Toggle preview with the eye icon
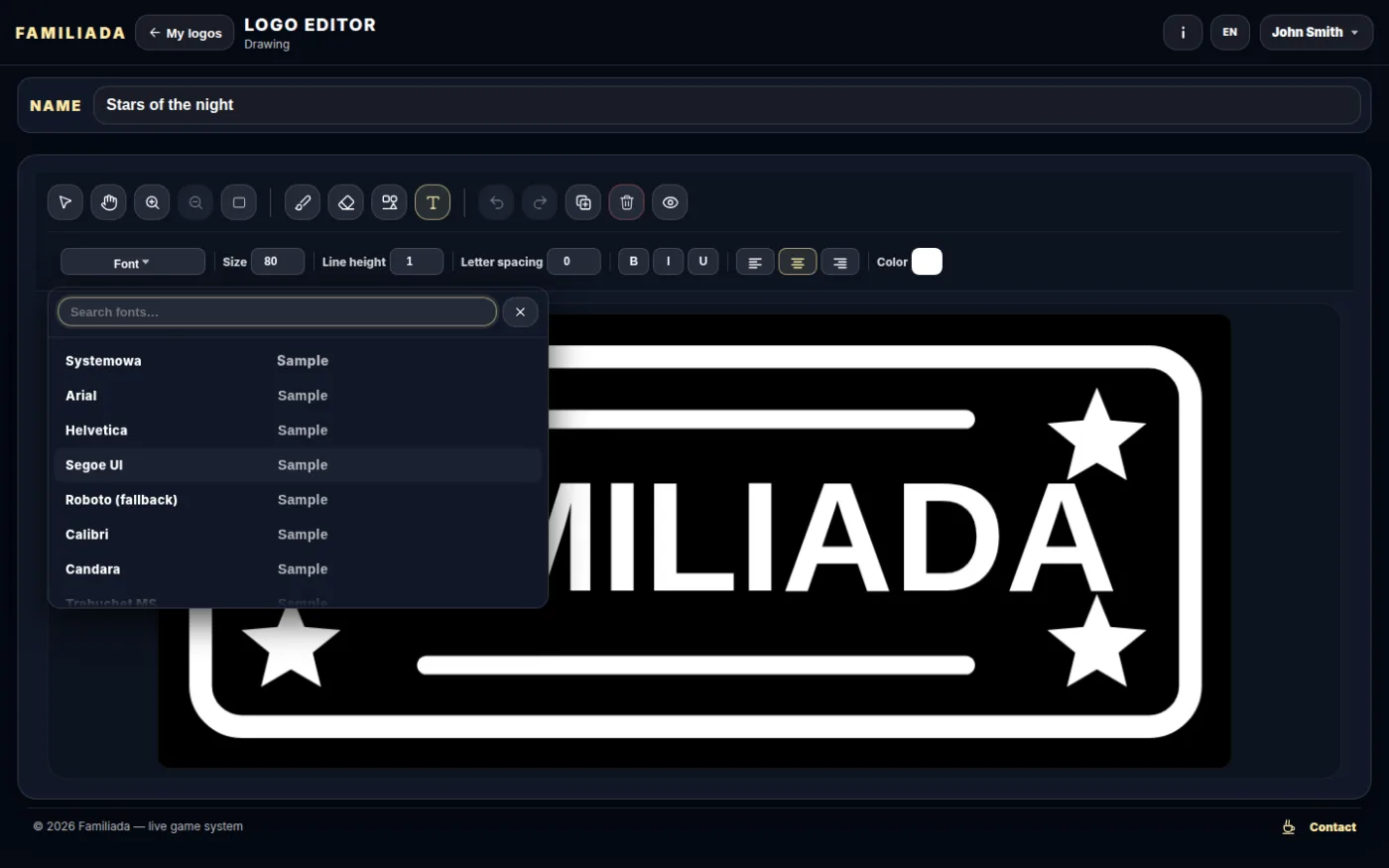1389x868 pixels. point(671,202)
